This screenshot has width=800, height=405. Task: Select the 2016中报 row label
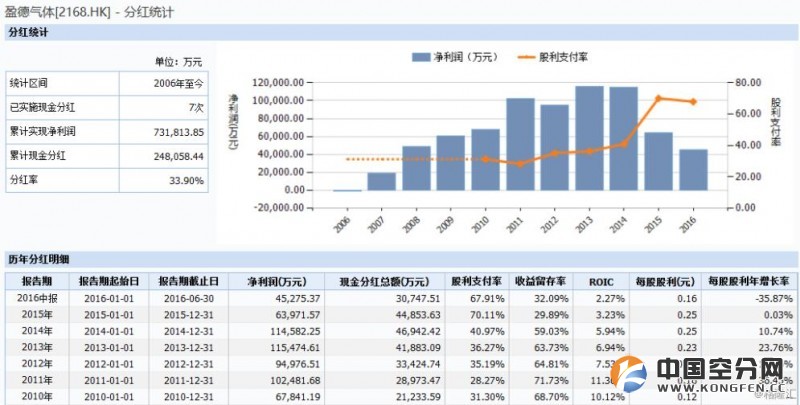click(x=37, y=298)
